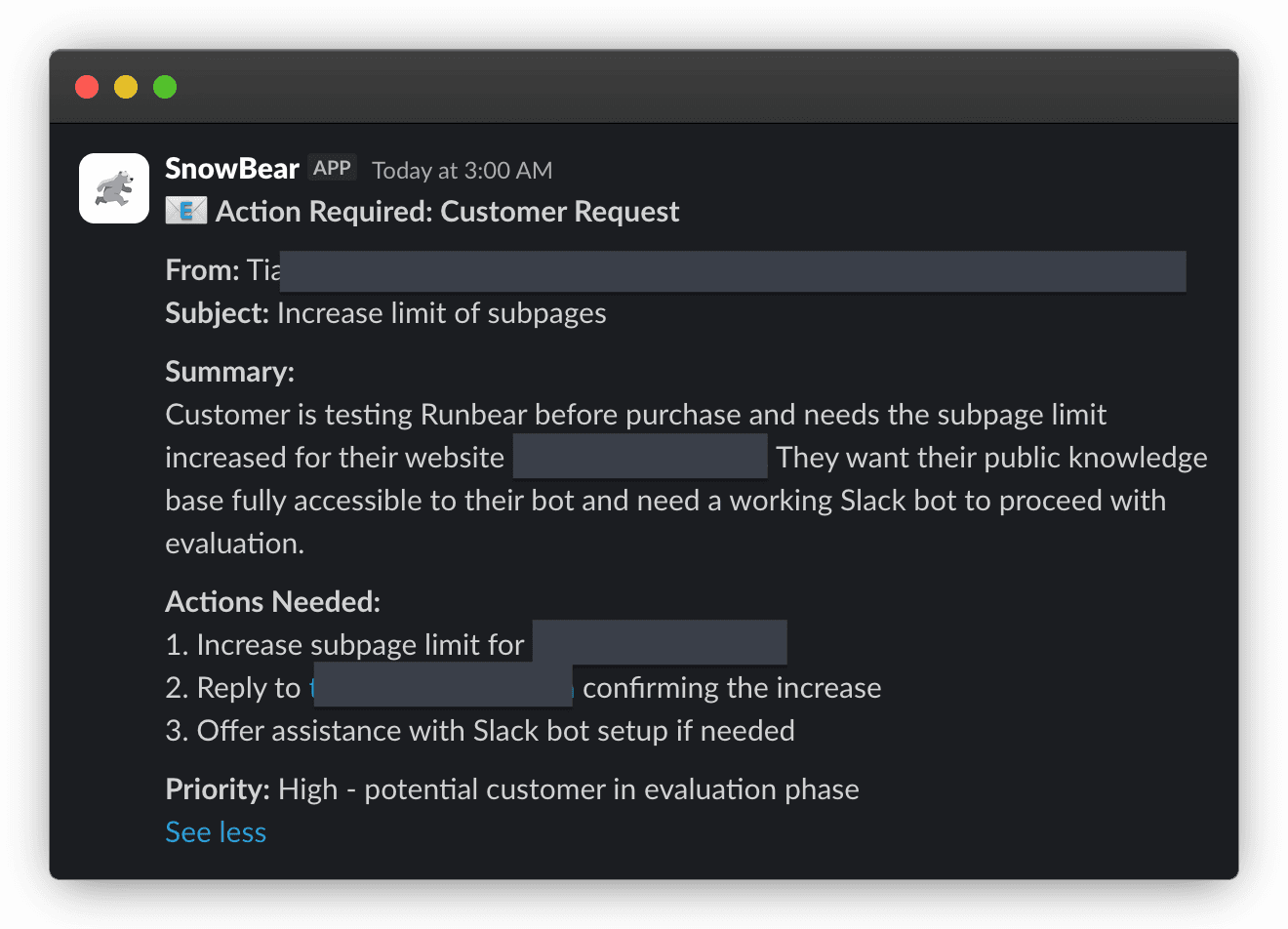This screenshot has width=1288, height=929.
Task: Click the Today at 3:00 AM timestamp
Action: 462,171
